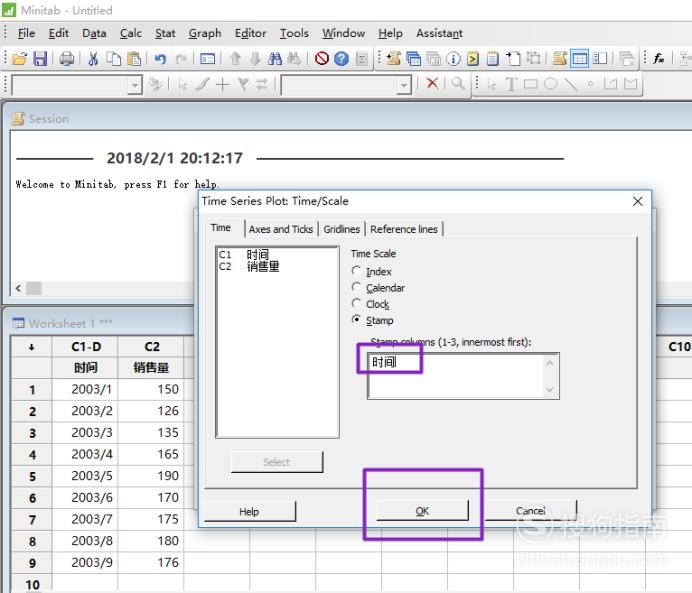
Task: Click the Redo arrow icon
Action: (181, 59)
